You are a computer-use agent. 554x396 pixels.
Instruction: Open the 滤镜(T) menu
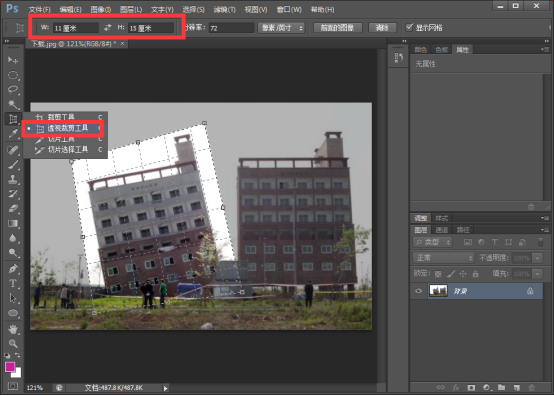pyautogui.click(x=225, y=10)
